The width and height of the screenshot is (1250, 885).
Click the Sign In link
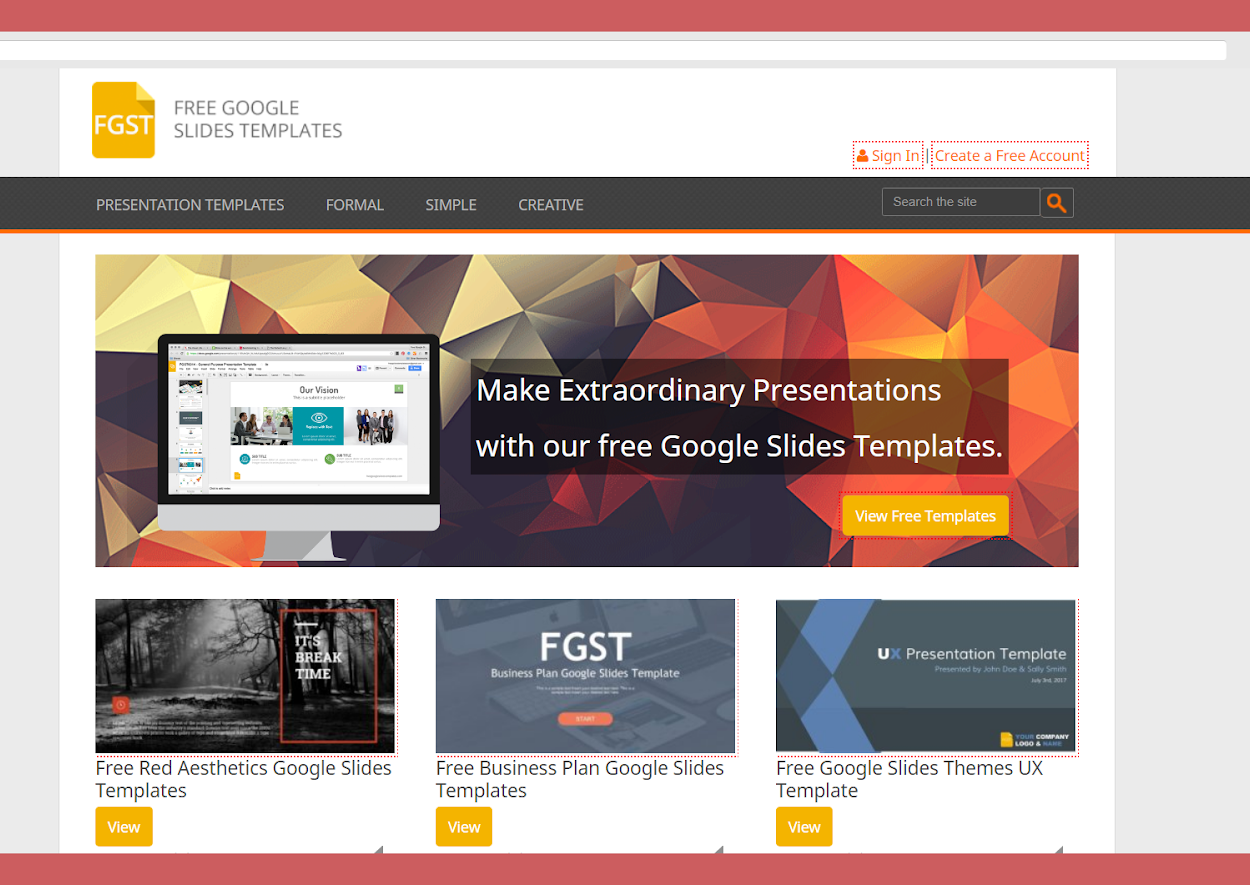click(x=888, y=156)
